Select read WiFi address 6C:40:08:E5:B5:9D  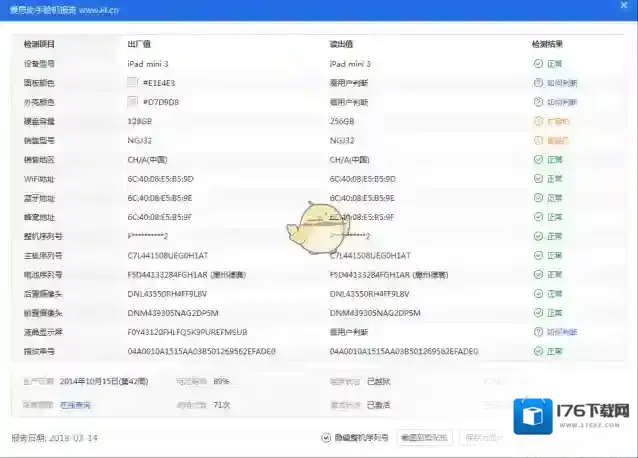tap(363, 179)
